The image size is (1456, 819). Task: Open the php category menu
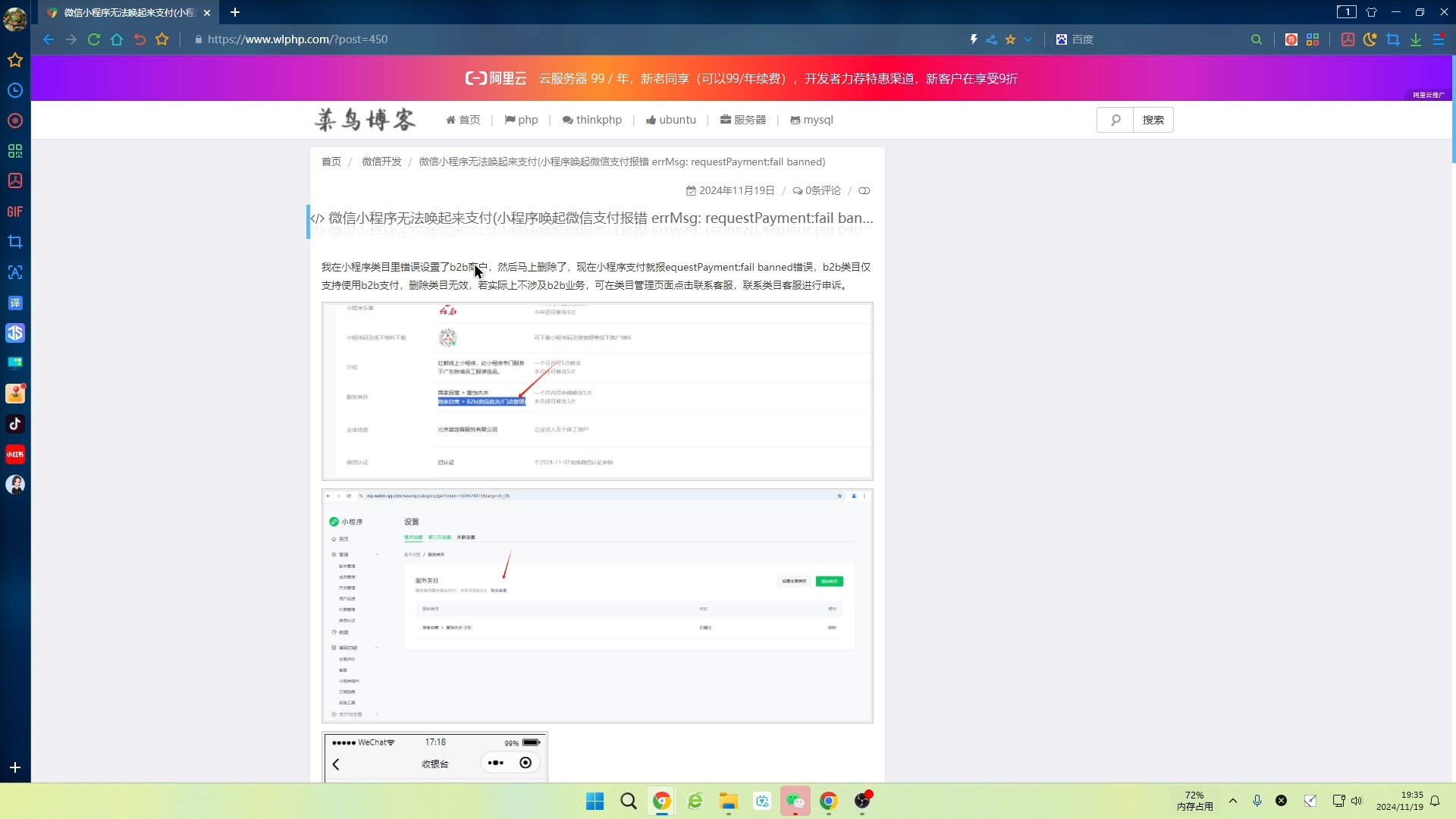click(x=522, y=120)
